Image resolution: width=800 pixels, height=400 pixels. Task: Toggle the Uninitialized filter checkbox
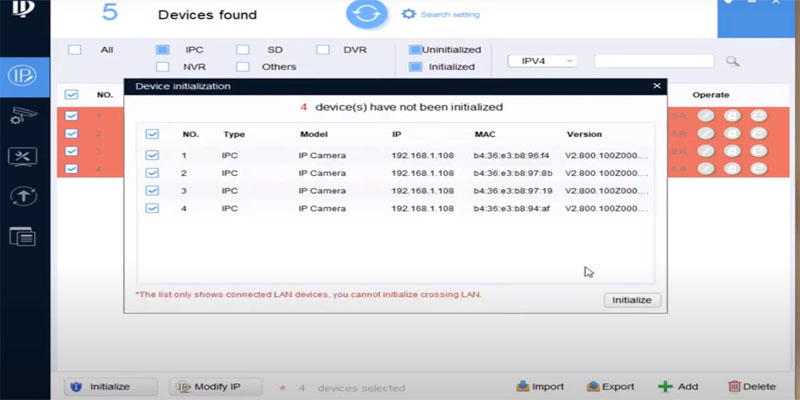415,49
